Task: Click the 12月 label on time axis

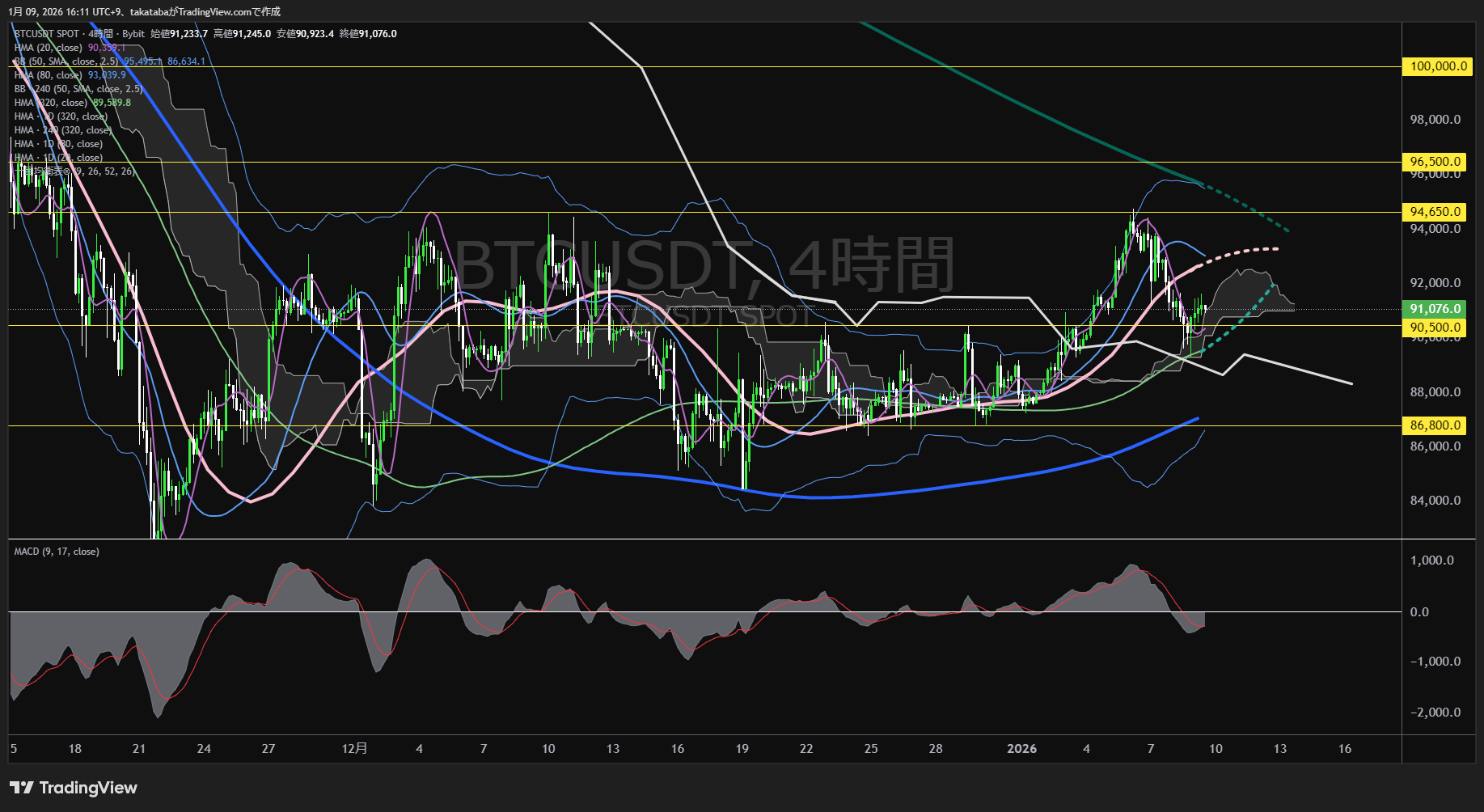Action: click(354, 749)
